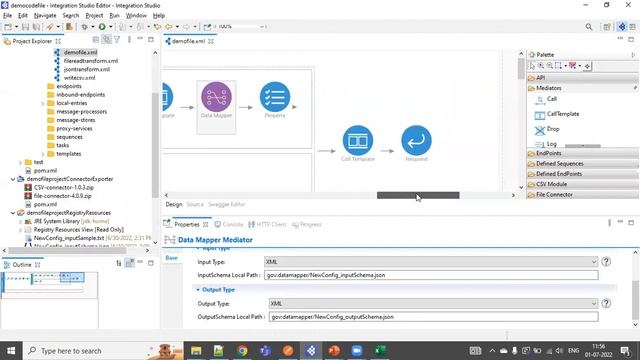Open File Explorer from the taskbar
The image size is (640, 360).
(196, 351)
